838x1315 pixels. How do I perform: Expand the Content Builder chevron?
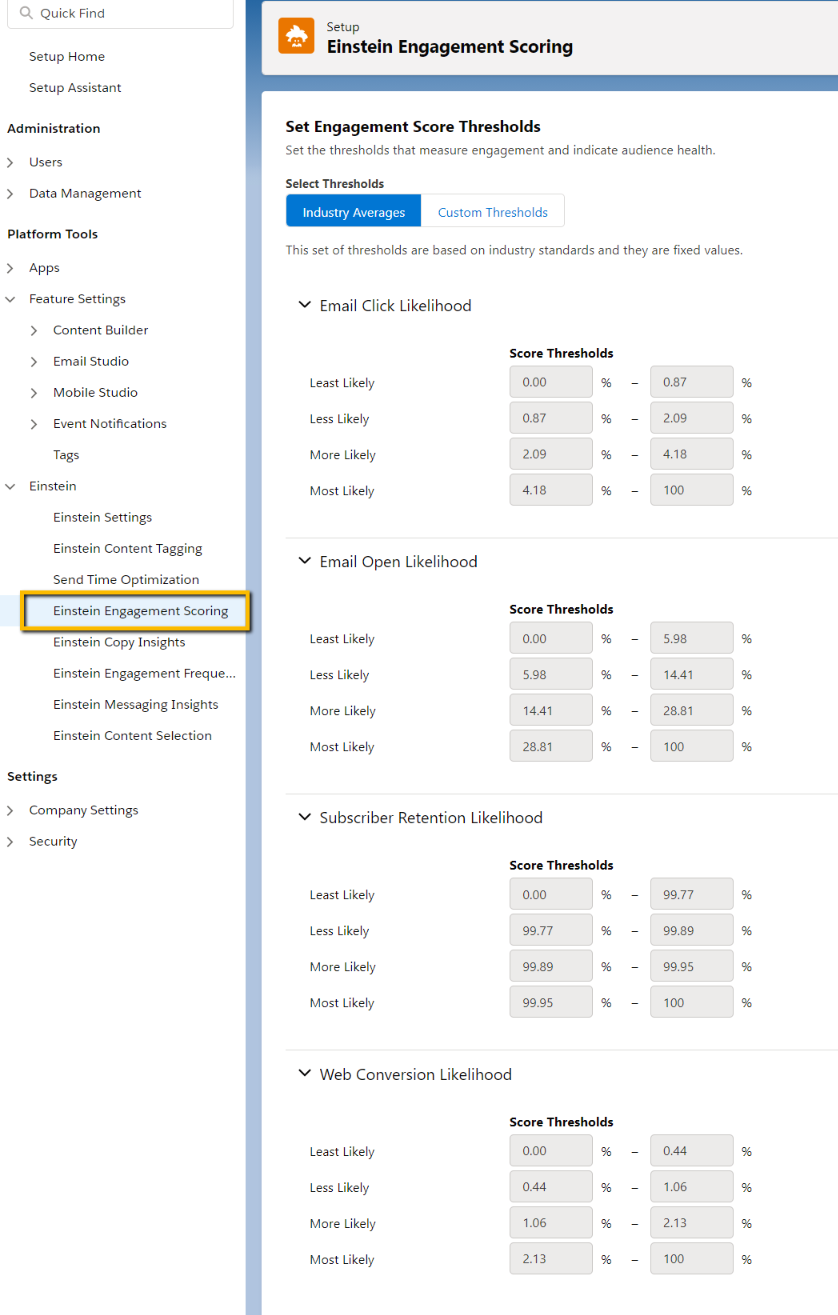click(x=34, y=330)
